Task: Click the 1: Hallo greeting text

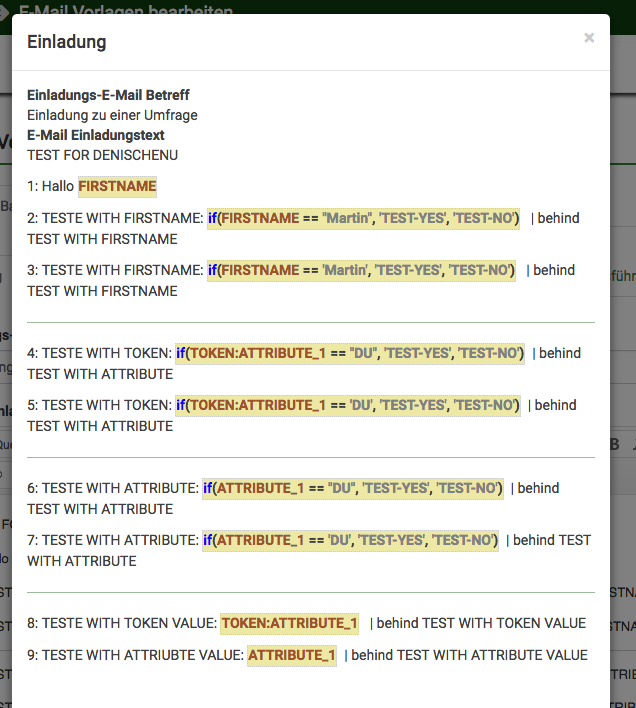Action: [x=51, y=186]
